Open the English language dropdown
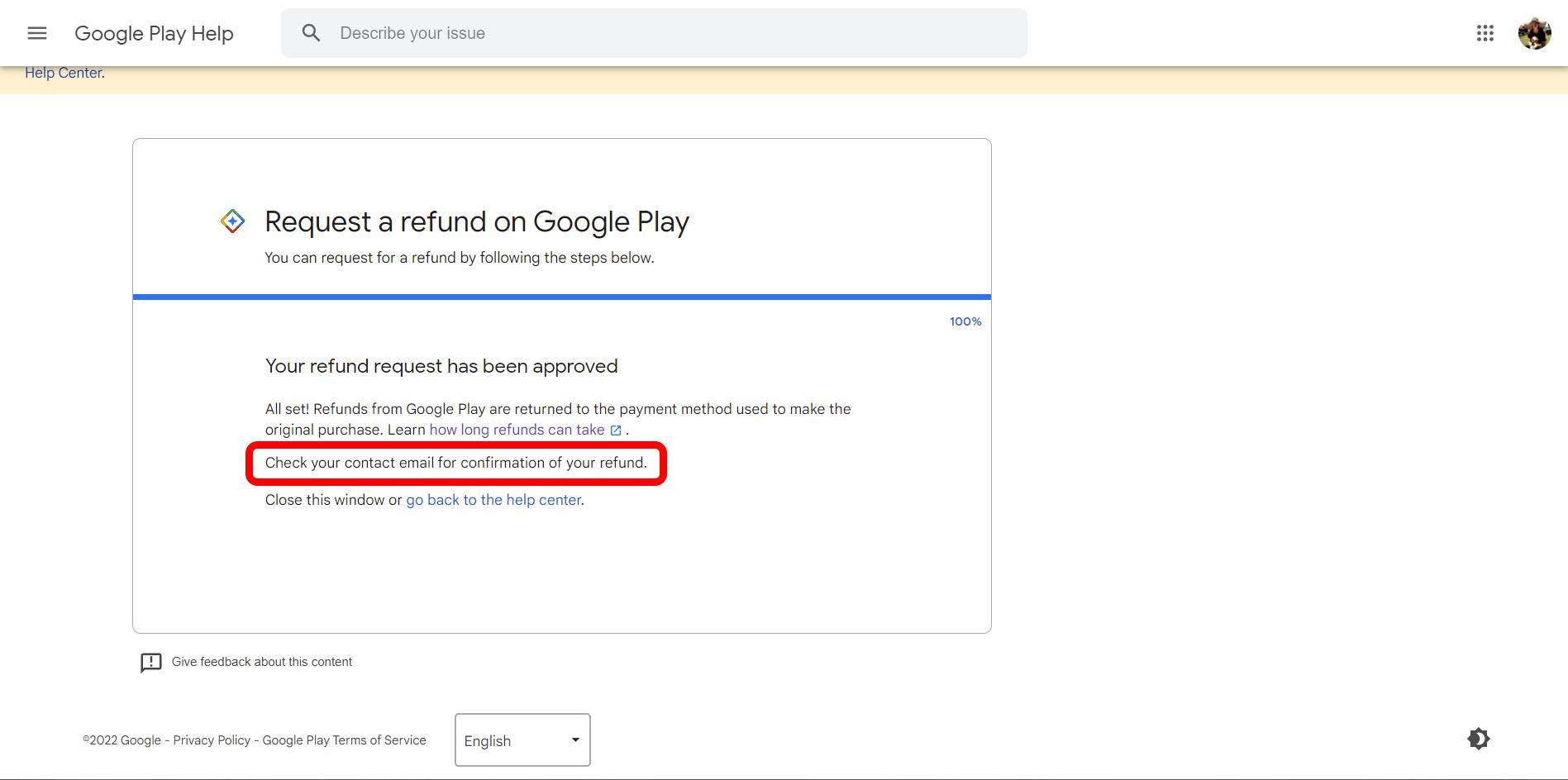1568x780 pixels. click(x=512, y=740)
